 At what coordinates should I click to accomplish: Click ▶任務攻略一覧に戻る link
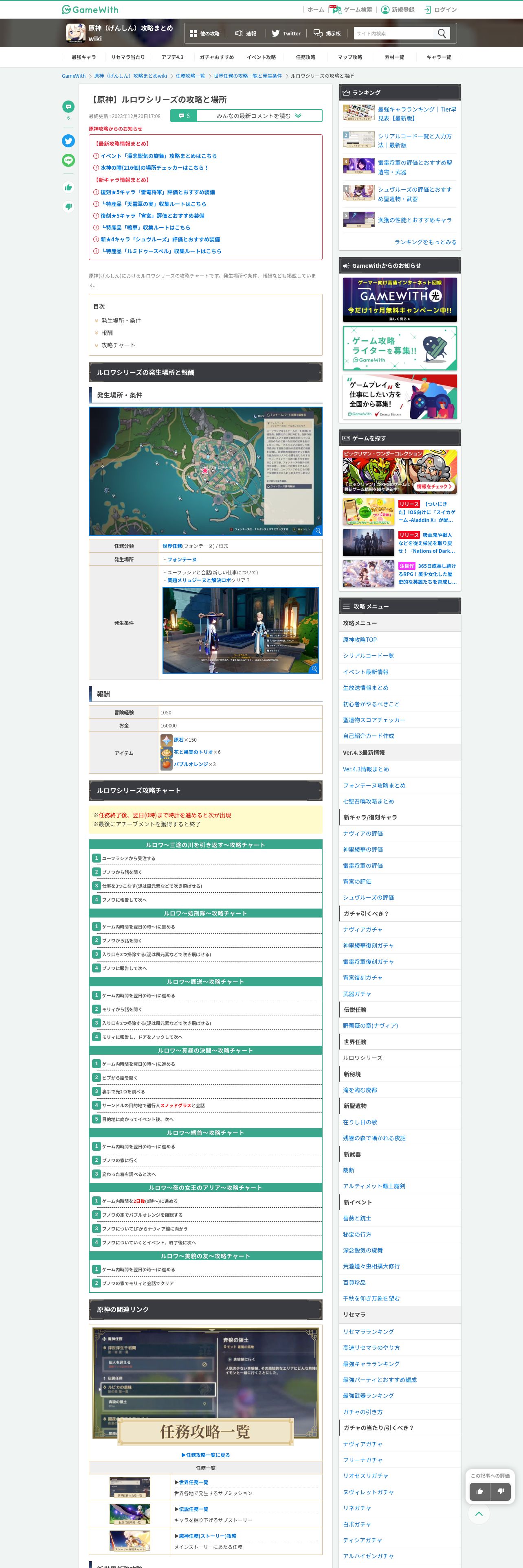click(205, 1455)
